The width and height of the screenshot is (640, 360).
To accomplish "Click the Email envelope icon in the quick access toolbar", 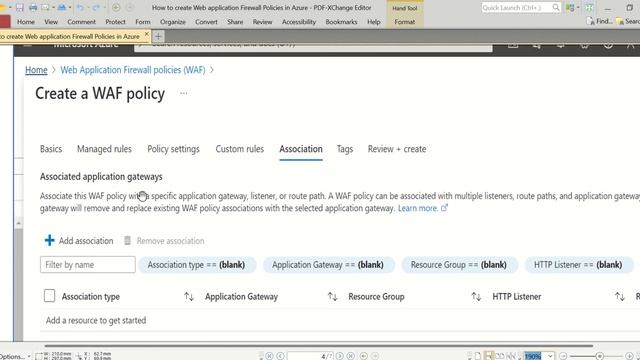I will (x=45, y=7).
